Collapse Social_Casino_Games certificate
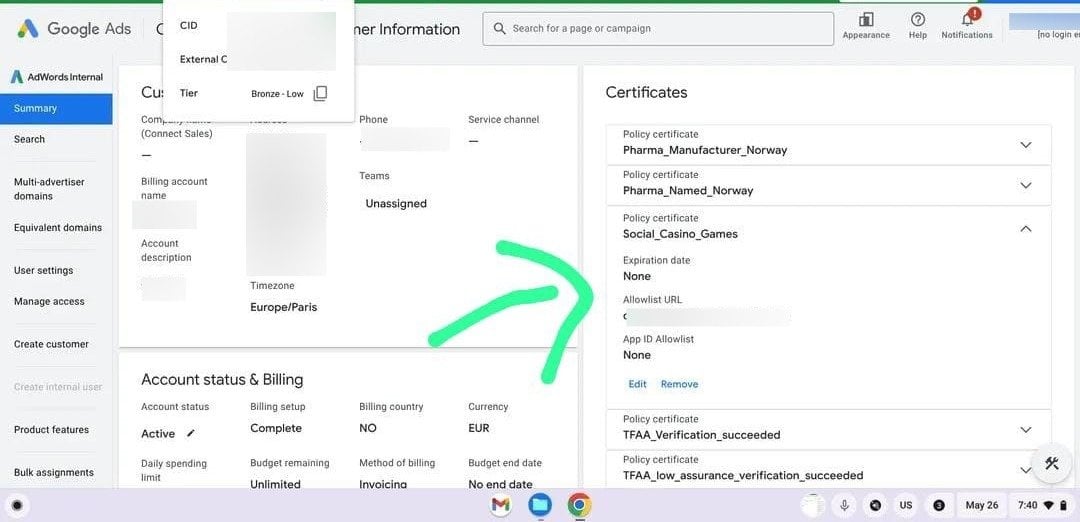The width and height of the screenshot is (1080, 522). [1026, 228]
